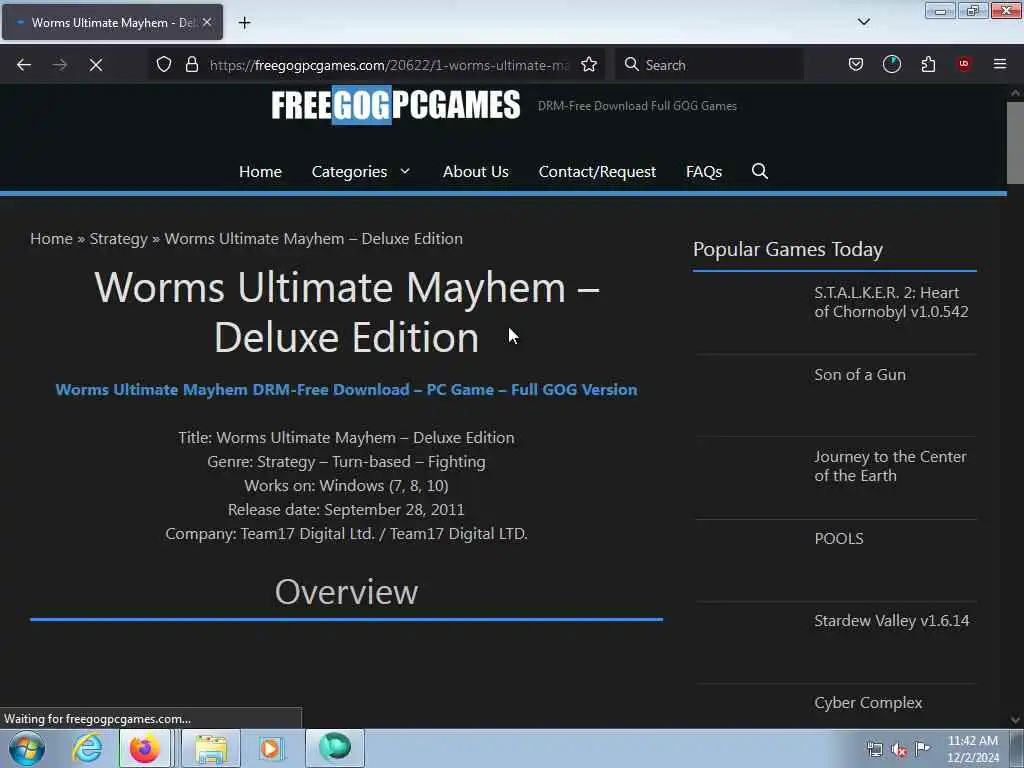The width and height of the screenshot is (1024, 768).
Task: Click the 'Genre: Strategy – Turn-based – Fighting' text
Action: point(346,462)
